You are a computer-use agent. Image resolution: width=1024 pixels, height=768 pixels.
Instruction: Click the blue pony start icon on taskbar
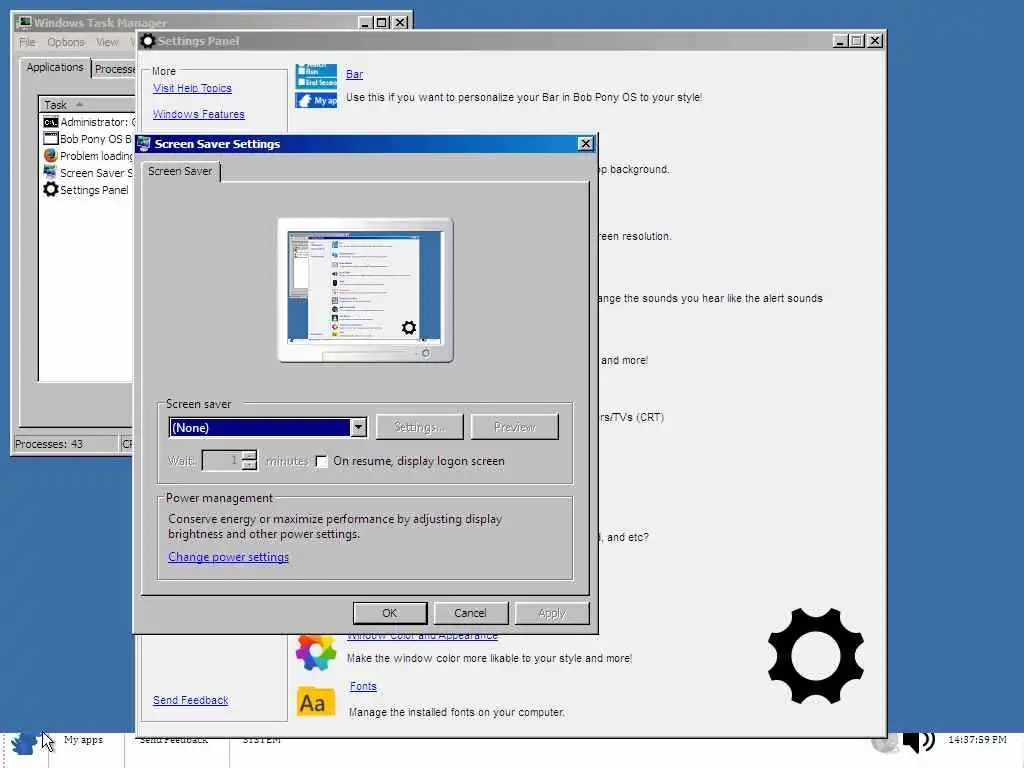pyautogui.click(x=24, y=744)
